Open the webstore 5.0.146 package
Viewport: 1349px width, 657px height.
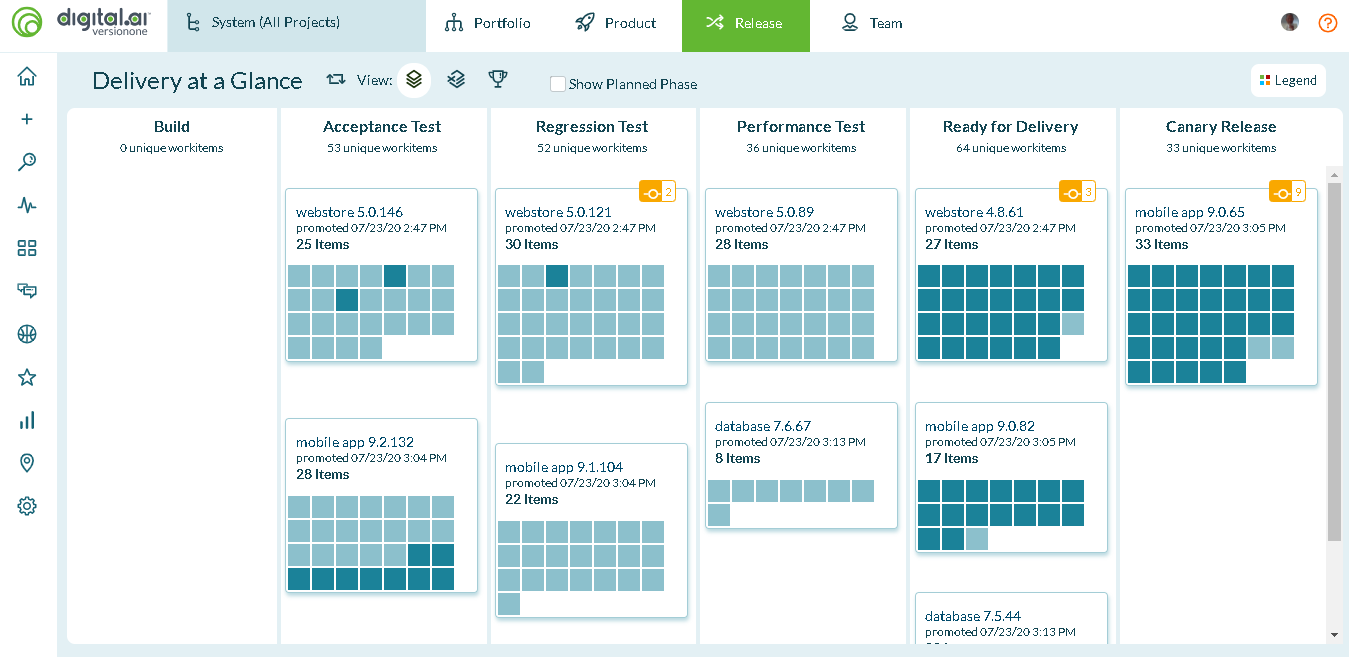pos(349,212)
